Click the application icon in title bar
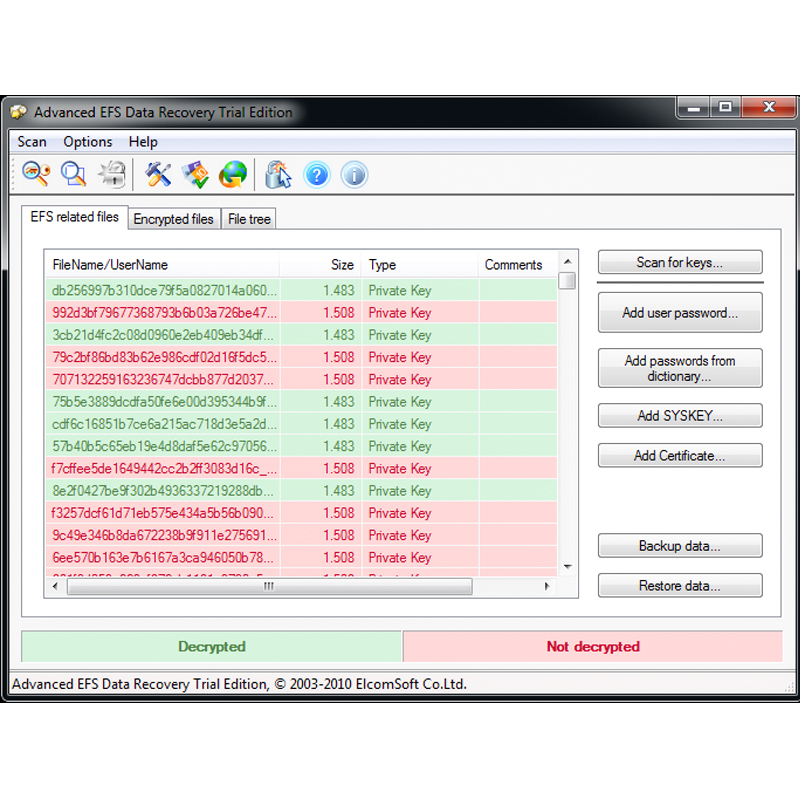Screen dimensions: 800x800 18,112
